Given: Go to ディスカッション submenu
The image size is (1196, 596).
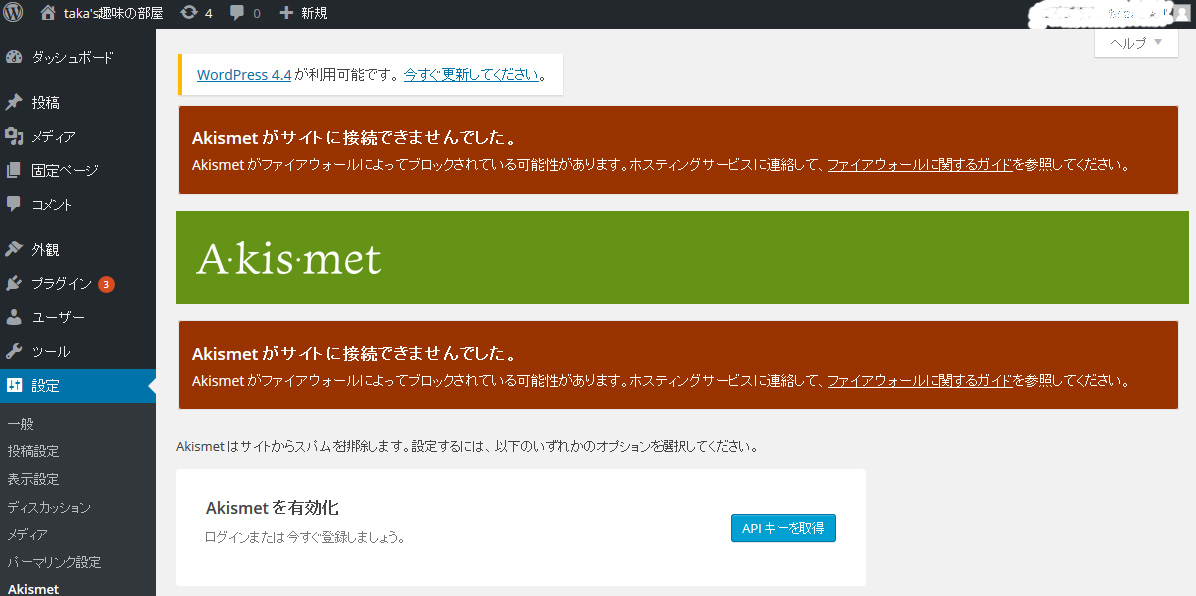Looking at the screenshot, I should point(49,507).
